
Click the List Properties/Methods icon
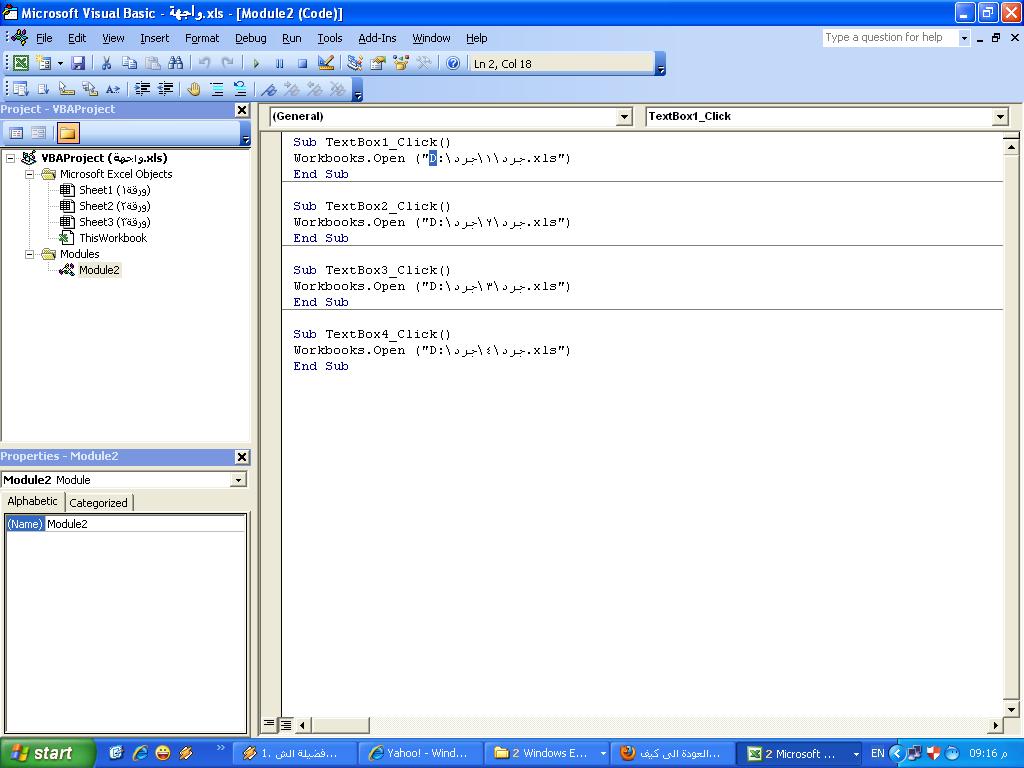point(20,89)
